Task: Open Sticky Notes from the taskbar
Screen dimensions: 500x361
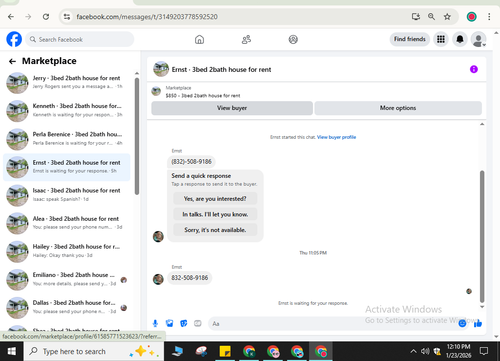Action: 225,351
